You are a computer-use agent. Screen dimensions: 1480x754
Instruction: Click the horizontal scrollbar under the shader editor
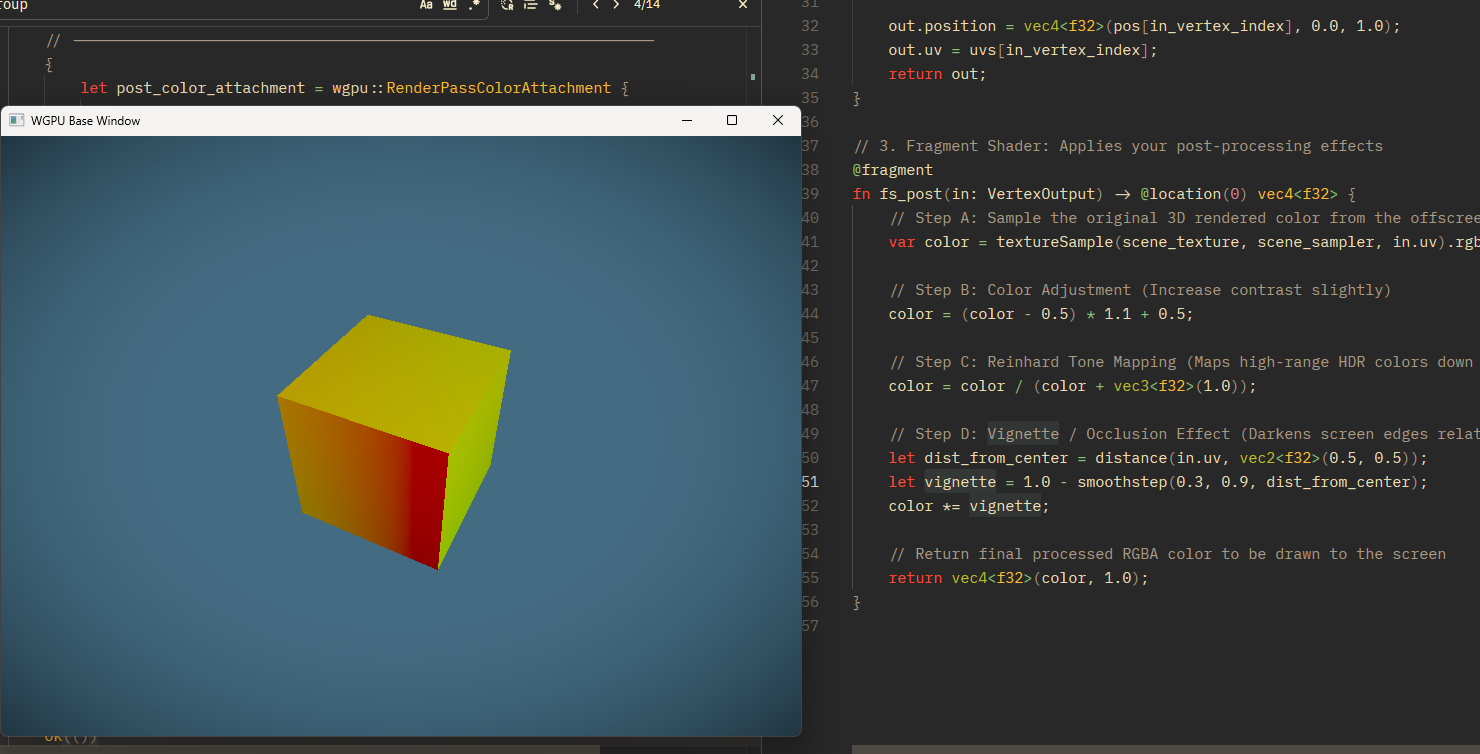pyautogui.click(x=1166, y=749)
